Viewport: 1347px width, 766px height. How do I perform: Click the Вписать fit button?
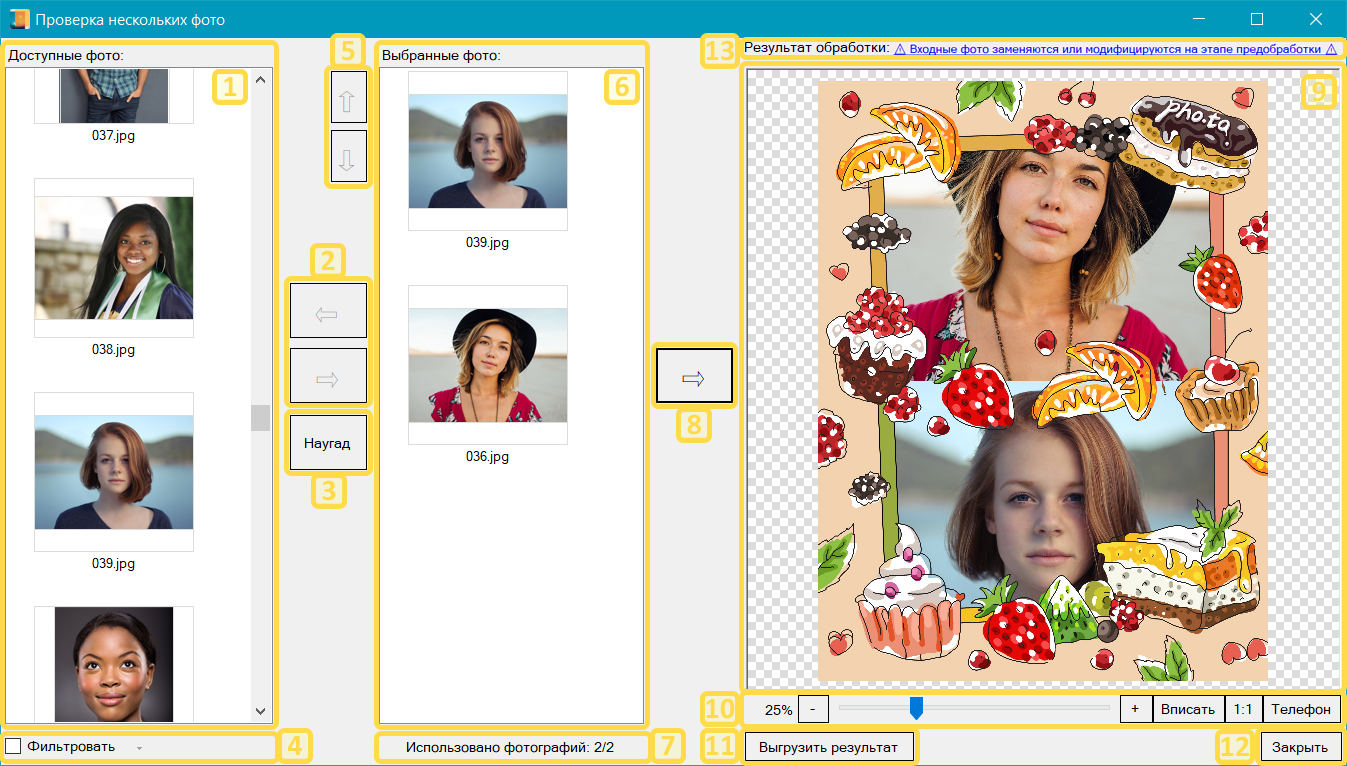(1188, 709)
